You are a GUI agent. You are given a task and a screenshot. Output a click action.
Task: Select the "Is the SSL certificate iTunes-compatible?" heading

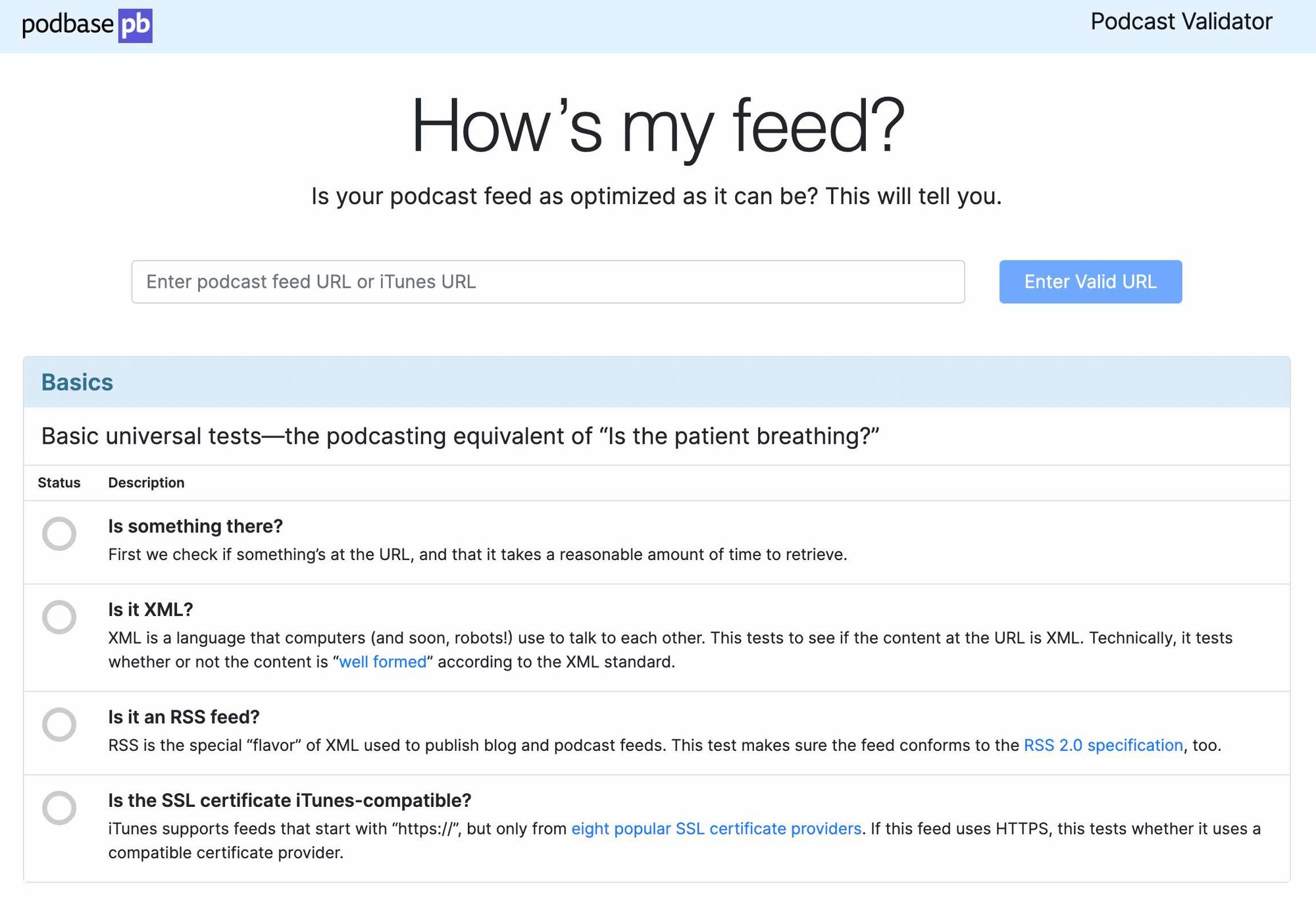pyautogui.click(x=290, y=801)
